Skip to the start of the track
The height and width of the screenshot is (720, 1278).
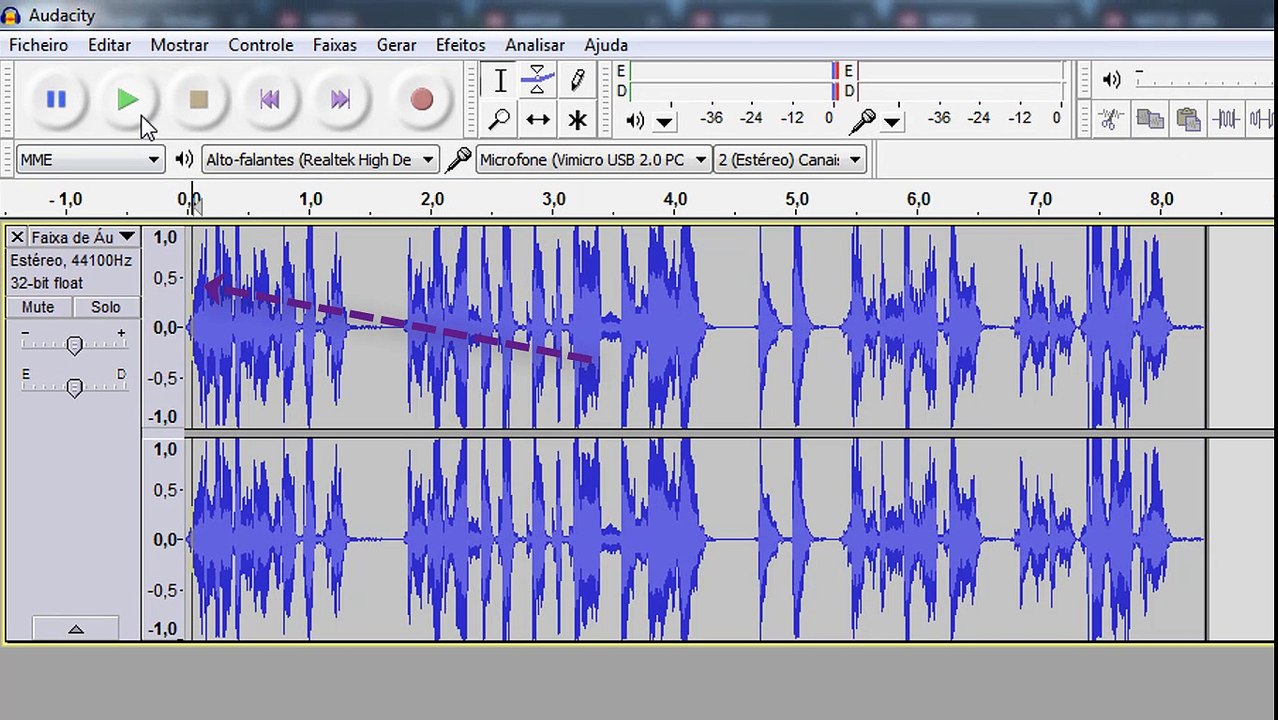pos(269,99)
